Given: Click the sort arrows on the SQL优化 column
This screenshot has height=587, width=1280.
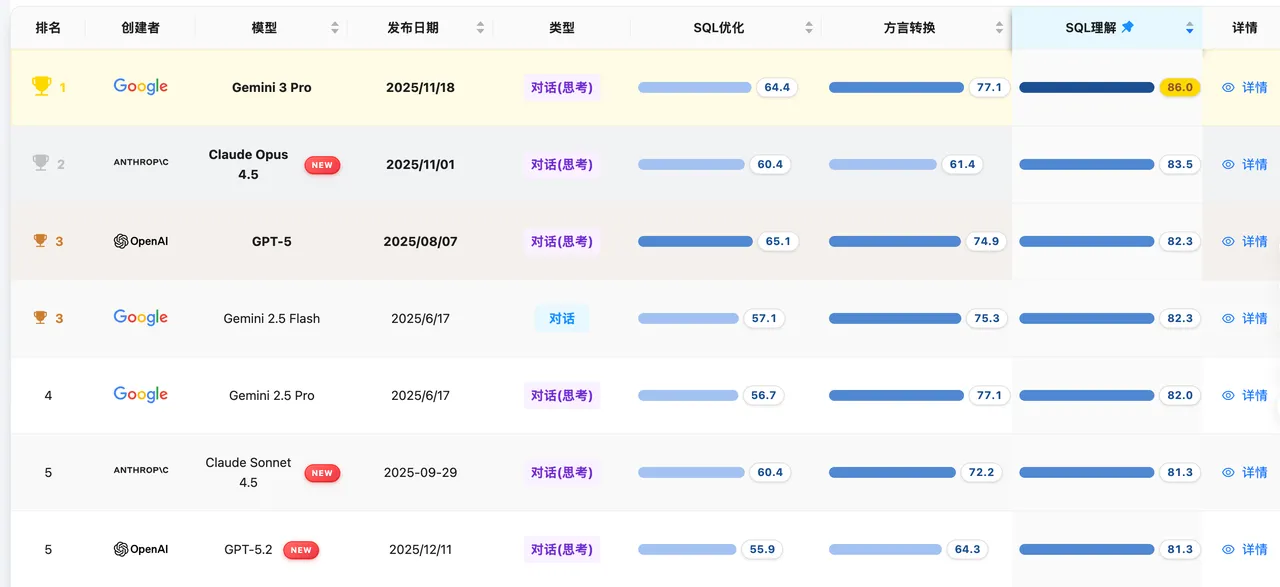Looking at the screenshot, I should click(809, 27).
